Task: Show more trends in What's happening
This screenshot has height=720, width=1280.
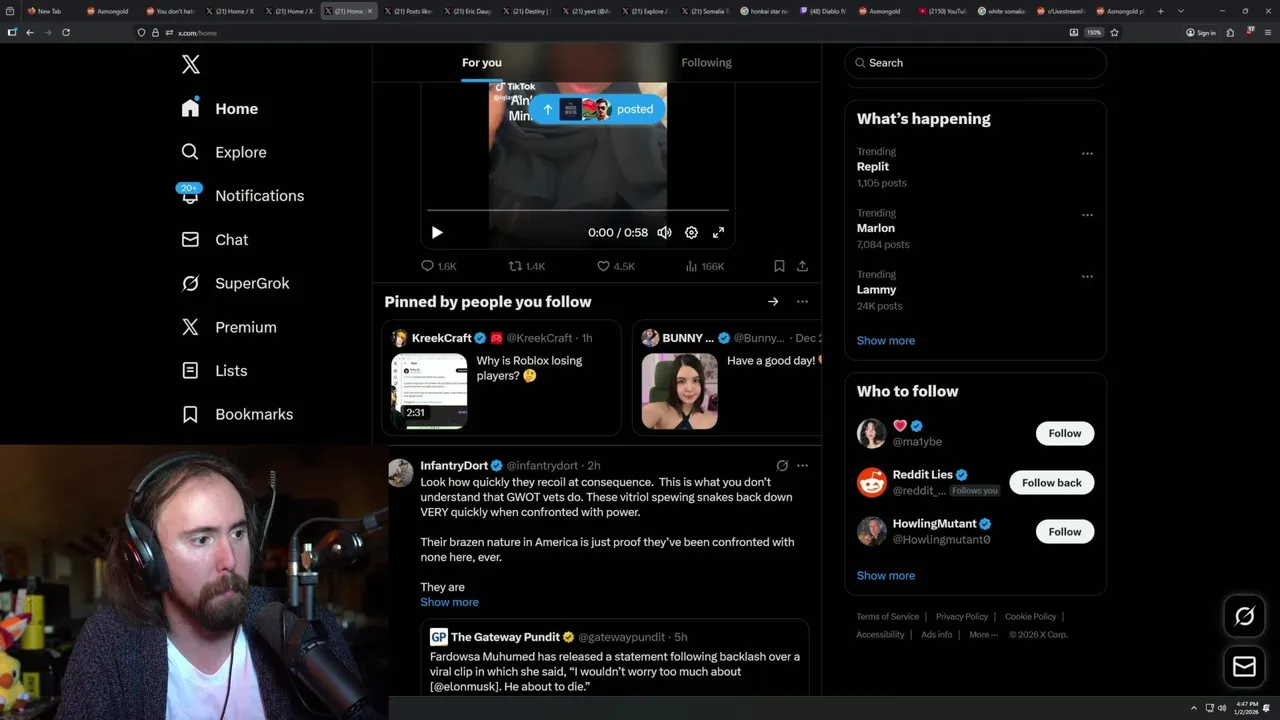Action: (x=886, y=341)
